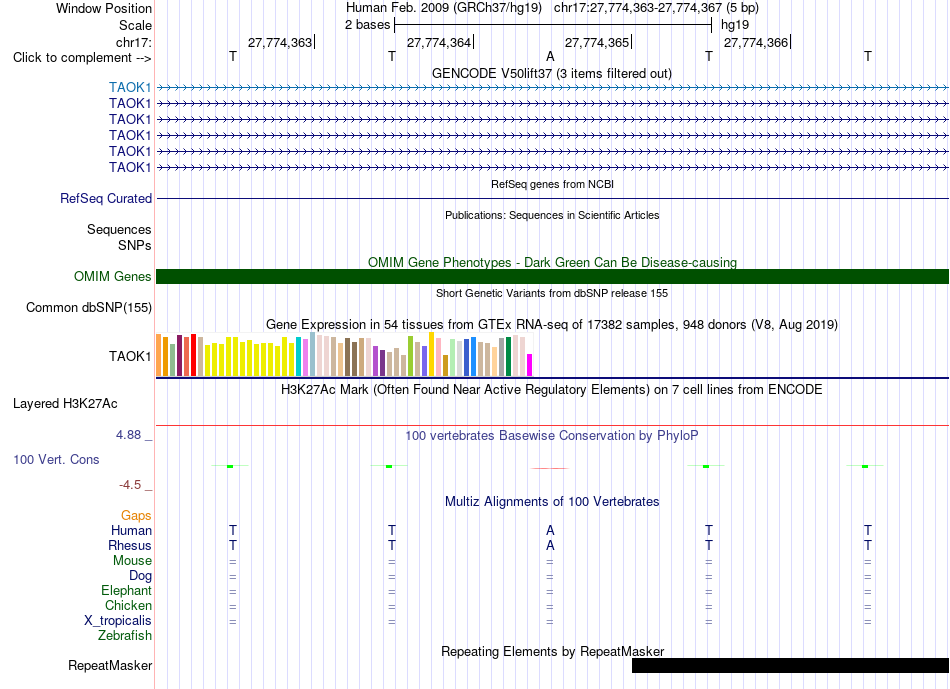Image resolution: width=950 pixels, height=689 pixels.
Task: Click 'Multiz Alignments of 100 Vertebrates' title
Action: click(x=552, y=502)
